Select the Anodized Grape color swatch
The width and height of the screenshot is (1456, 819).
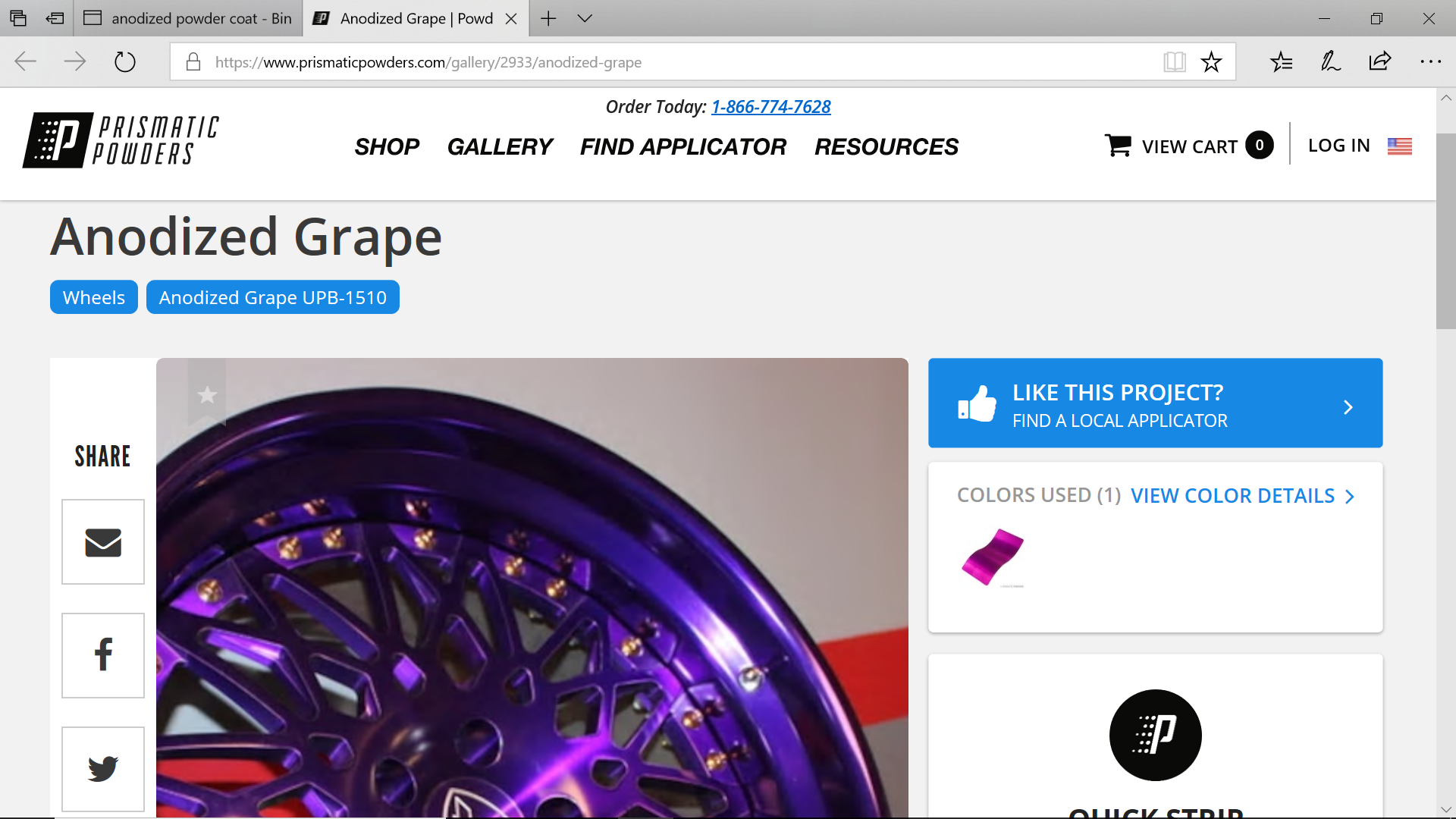[993, 557]
